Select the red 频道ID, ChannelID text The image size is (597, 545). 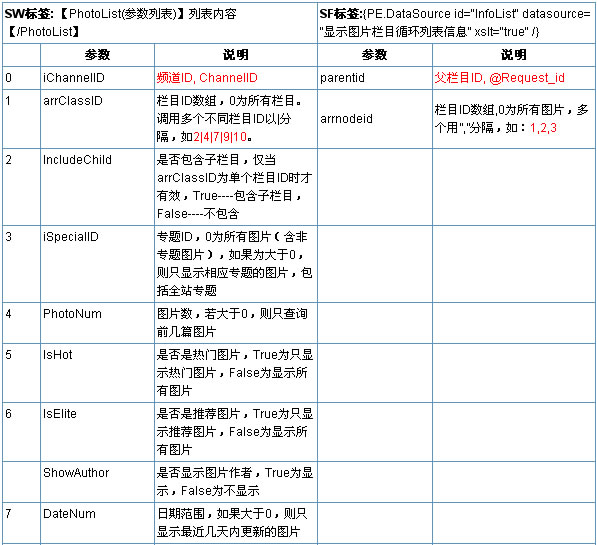[x=207, y=78]
